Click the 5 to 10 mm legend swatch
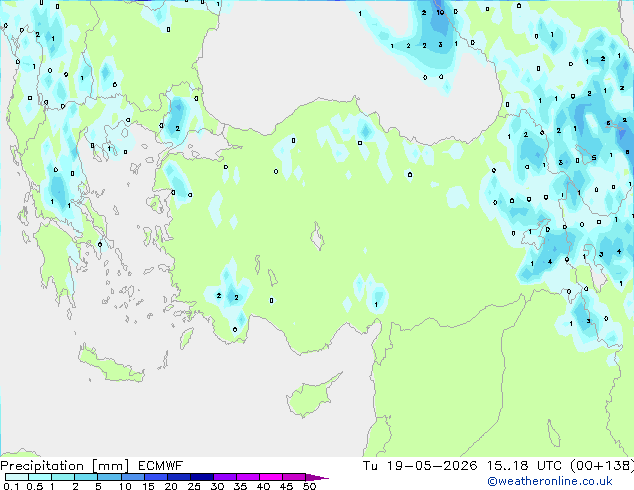Viewport: 634px width, 490px height. click(x=110, y=477)
